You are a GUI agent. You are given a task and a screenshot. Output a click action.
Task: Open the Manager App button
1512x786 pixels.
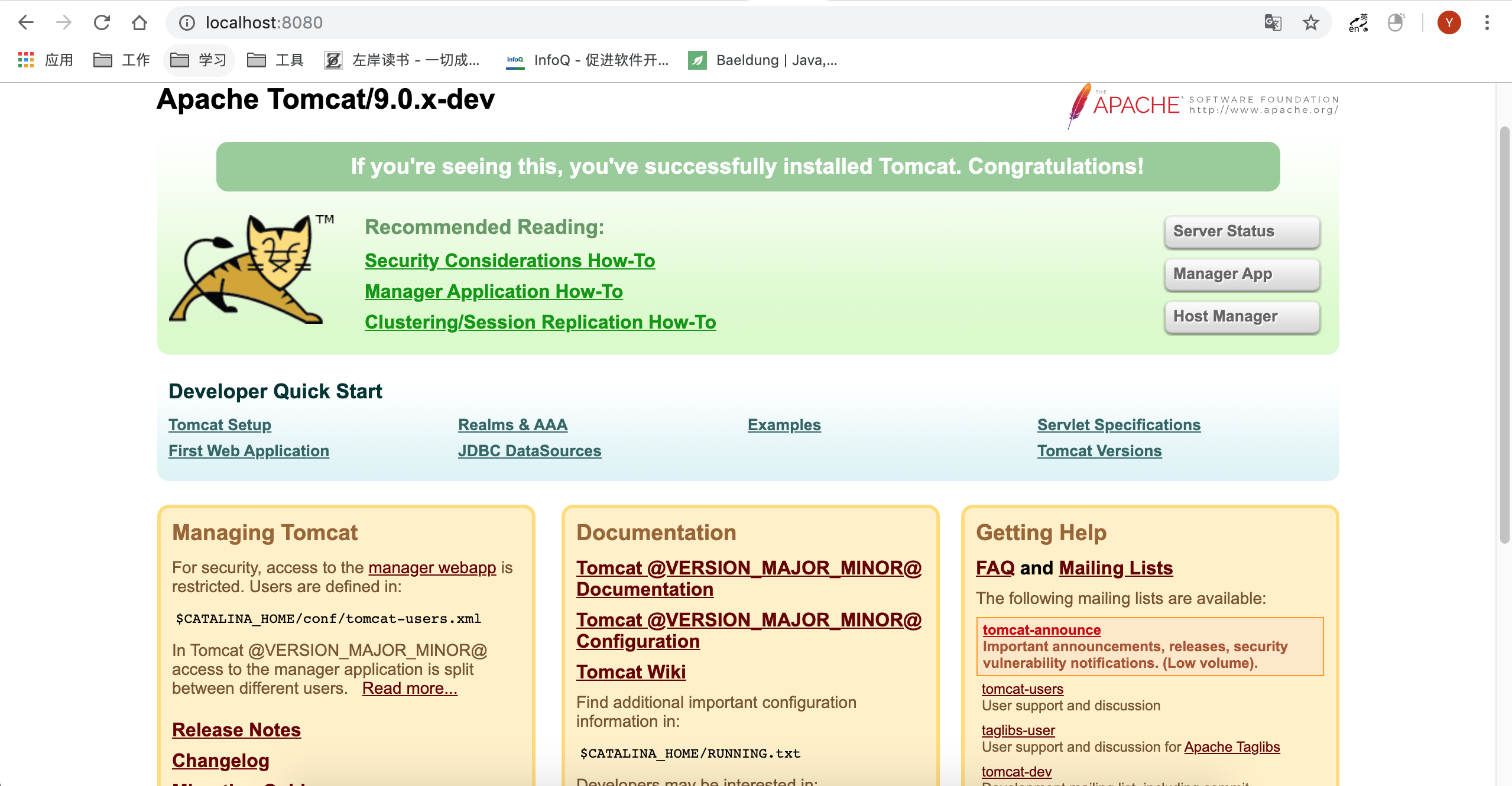1241,274
